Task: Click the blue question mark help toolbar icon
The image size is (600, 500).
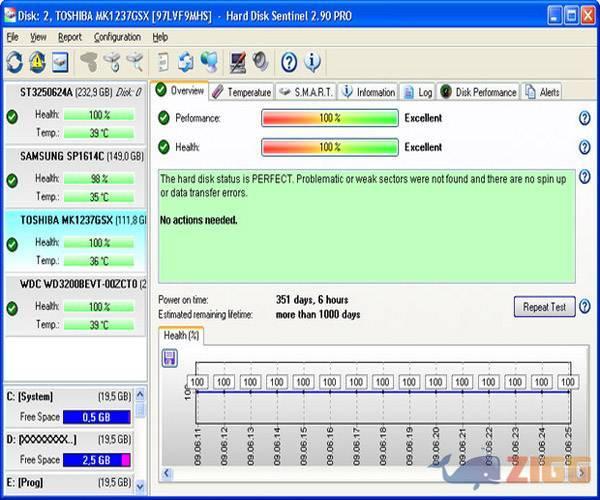Action: click(x=289, y=62)
